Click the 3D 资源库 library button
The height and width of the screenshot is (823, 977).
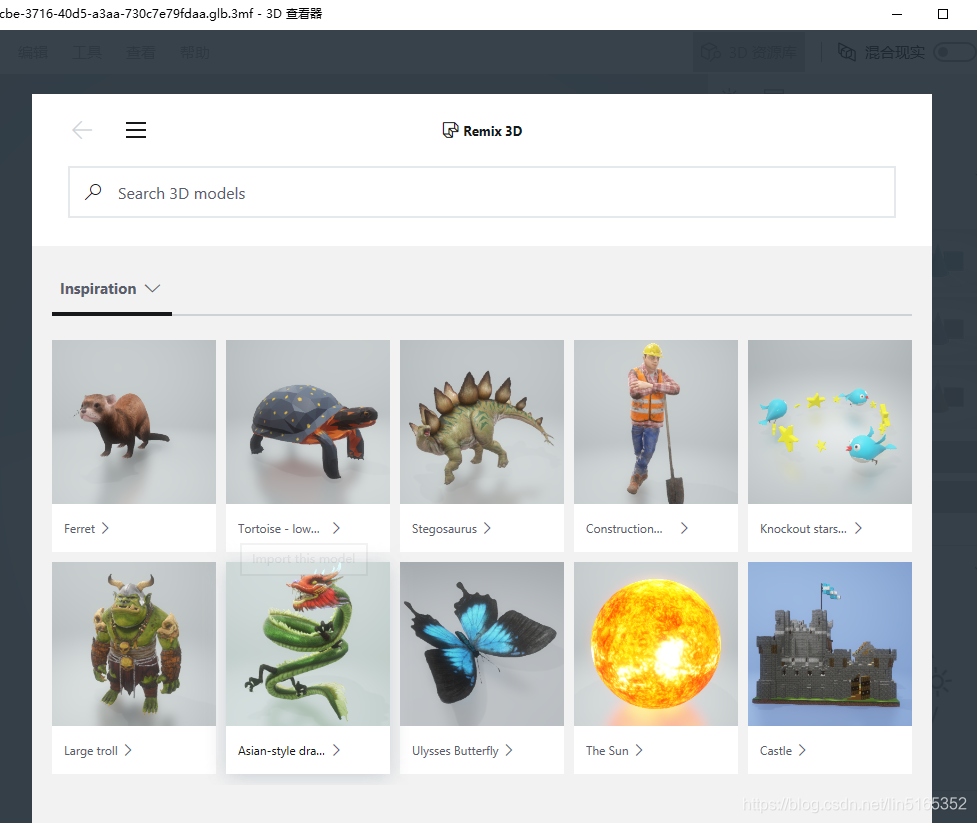tap(749, 52)
